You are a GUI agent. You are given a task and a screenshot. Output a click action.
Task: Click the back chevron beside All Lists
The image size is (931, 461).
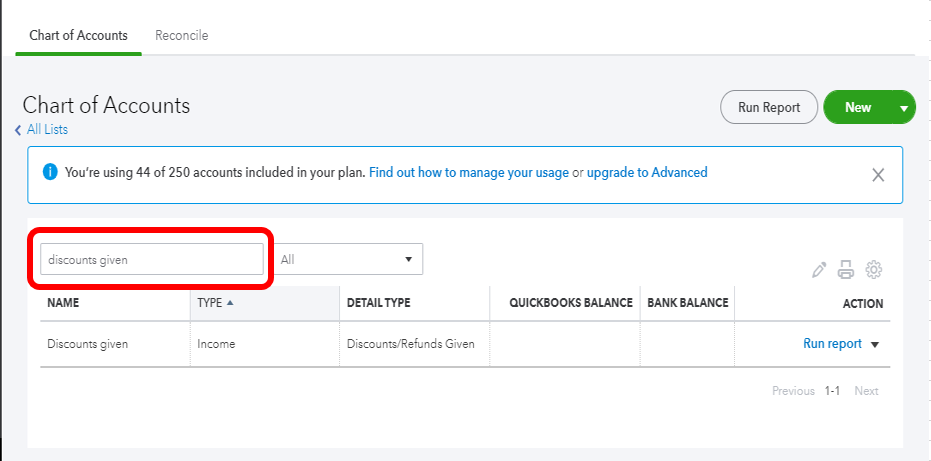pos(18,130)
